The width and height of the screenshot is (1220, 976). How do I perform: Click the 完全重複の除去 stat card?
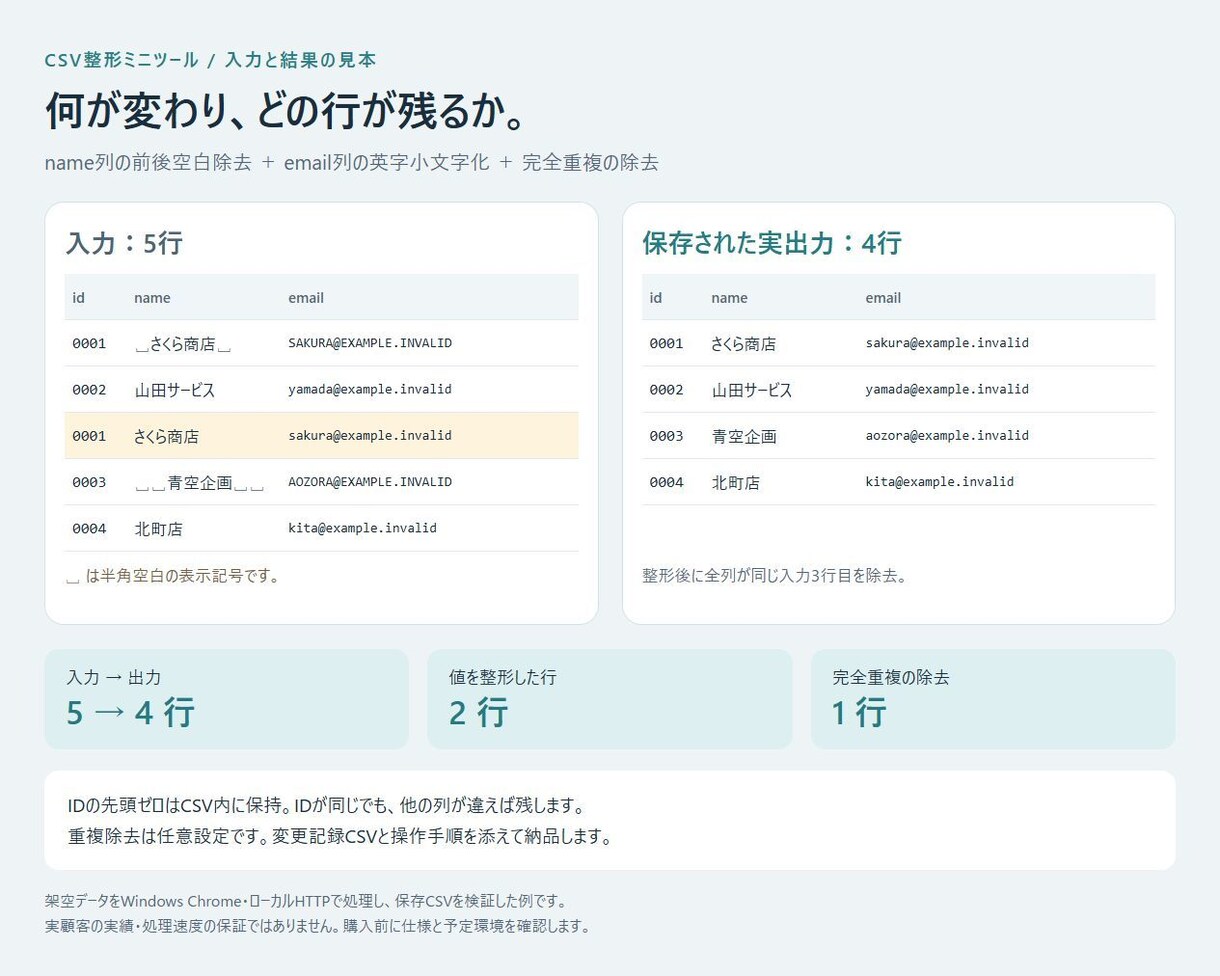(x=993, y=699)
